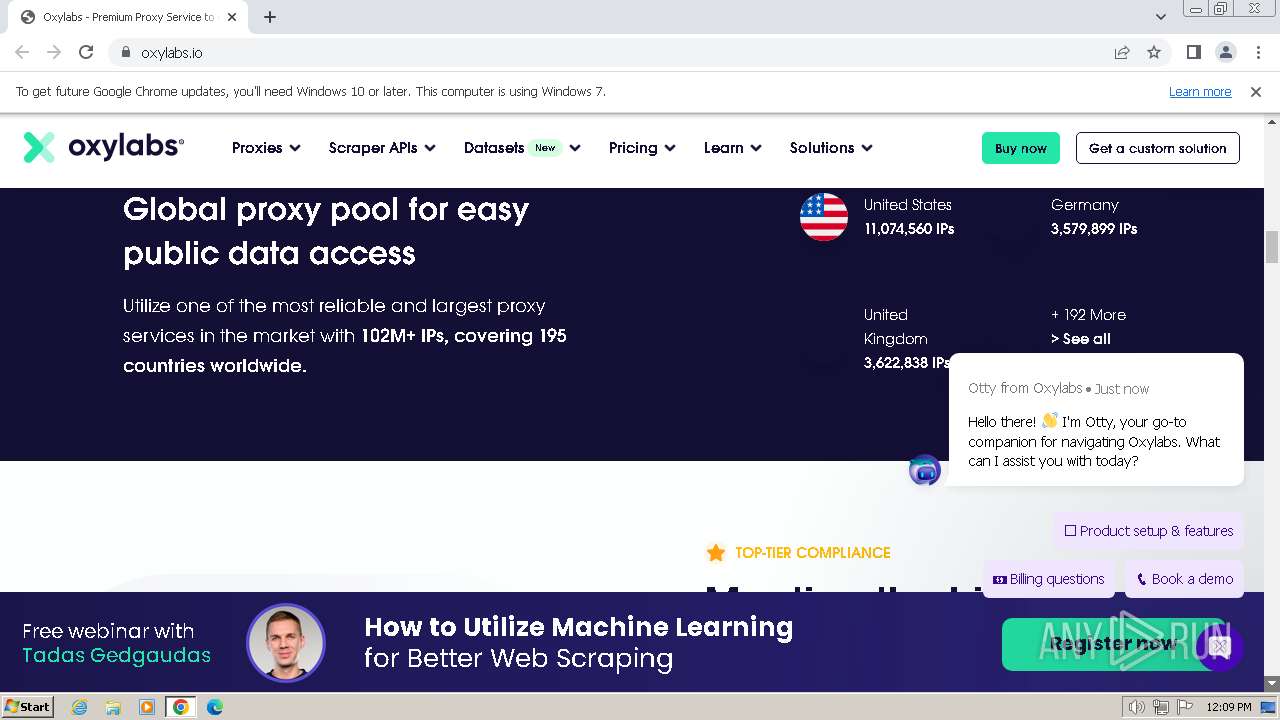Choose Book a demo chat option
This screenshot has height=720, width=1280.
point(1185,579)
